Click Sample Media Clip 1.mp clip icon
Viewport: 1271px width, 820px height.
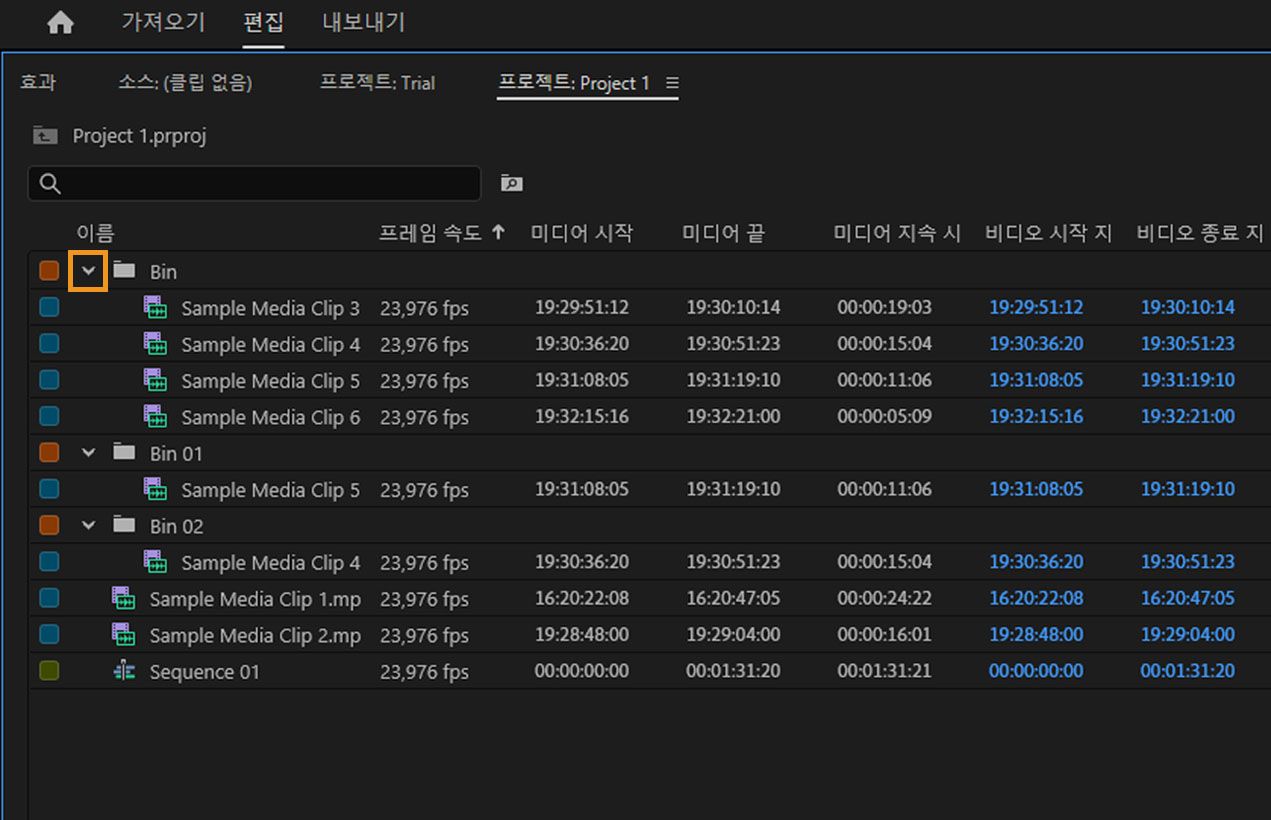[x=124, y=598]
